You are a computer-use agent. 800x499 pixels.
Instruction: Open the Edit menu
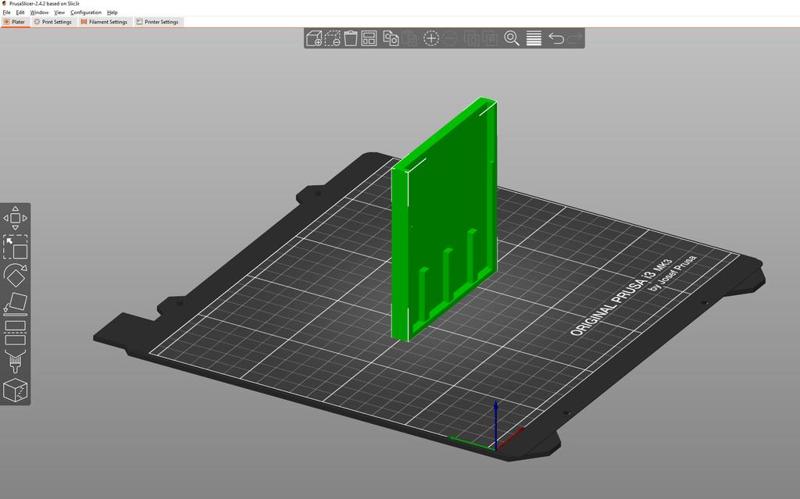20,12
